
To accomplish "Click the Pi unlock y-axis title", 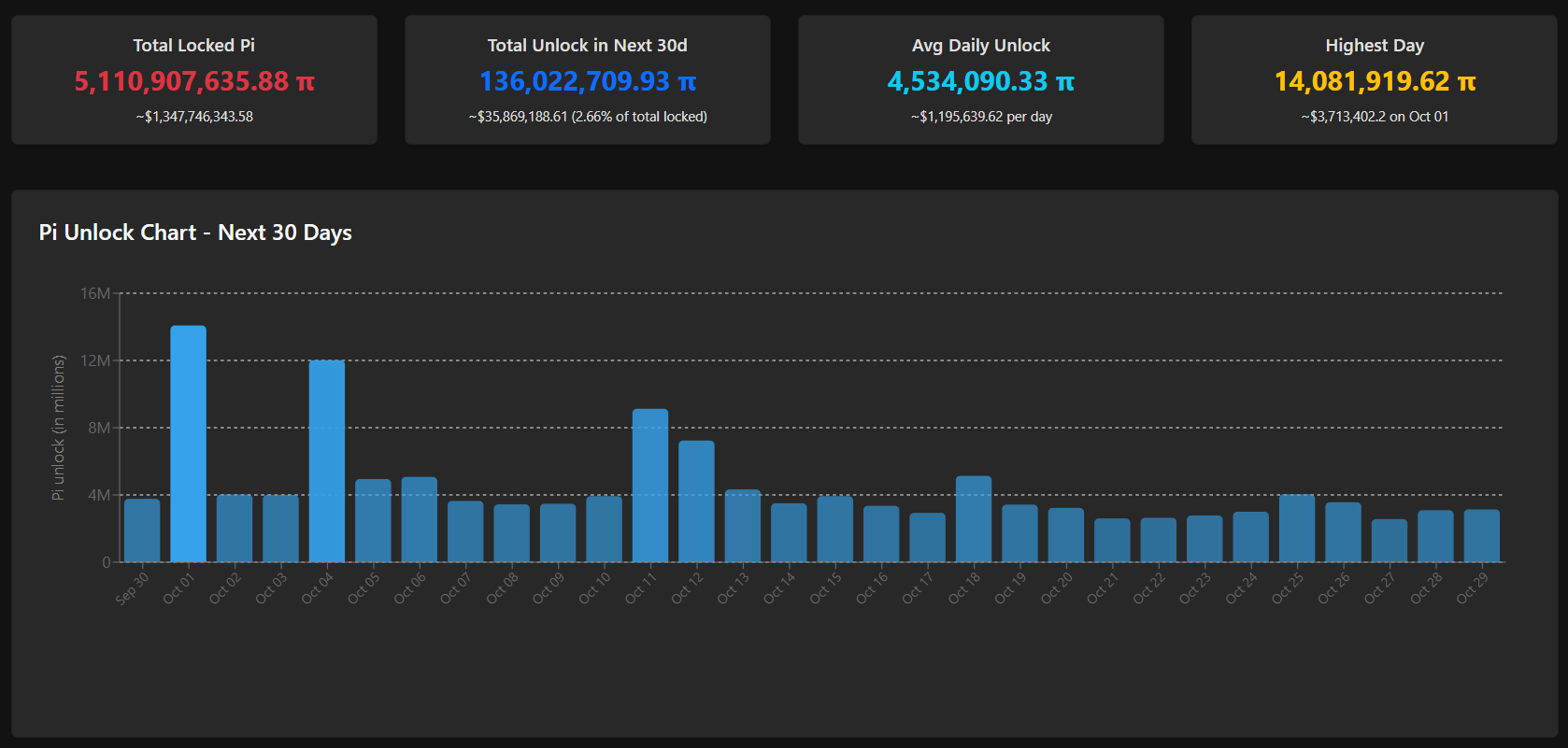I will [x=58, y=428].
